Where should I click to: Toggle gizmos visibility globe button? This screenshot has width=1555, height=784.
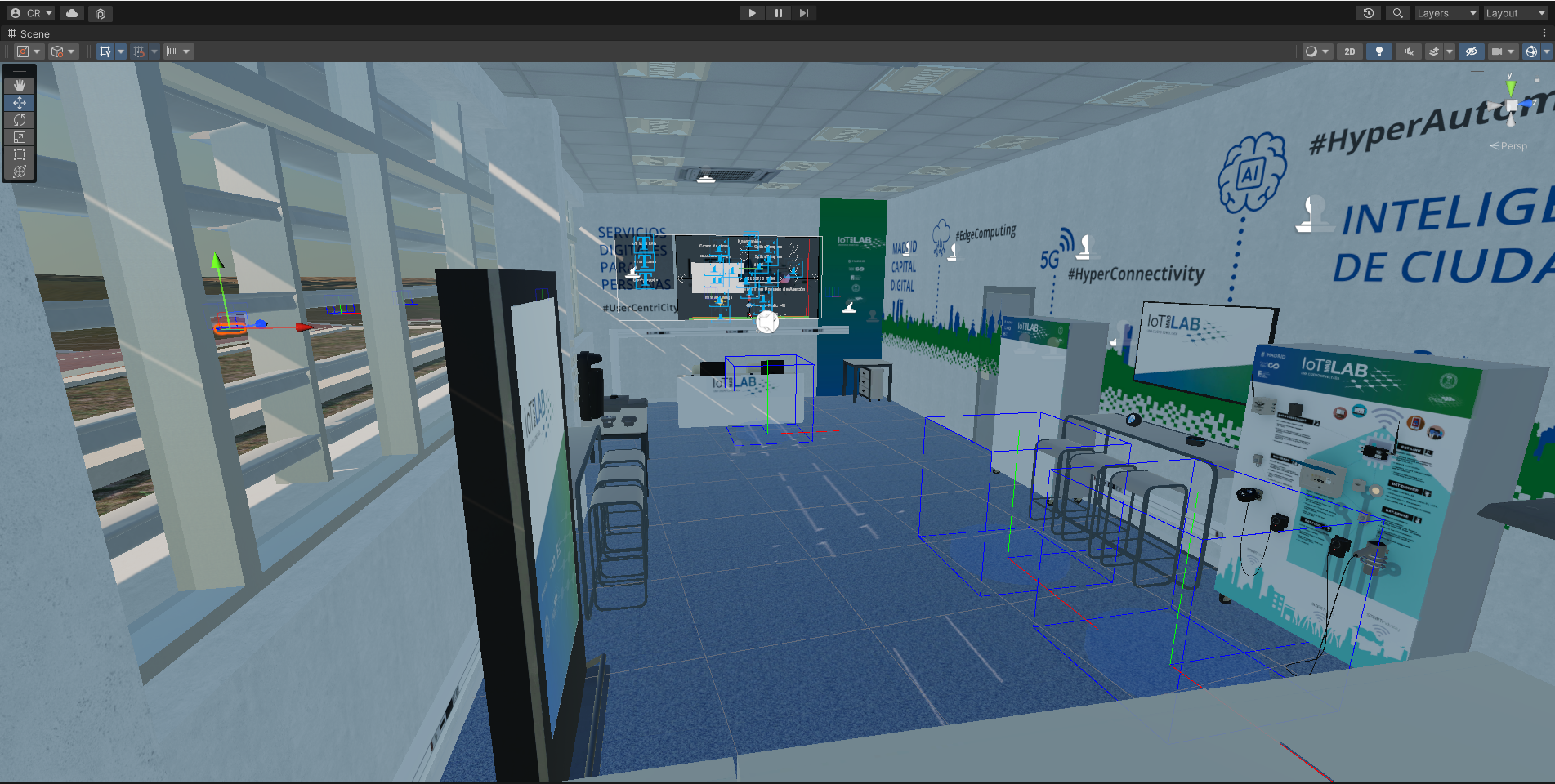(1531, 51)
